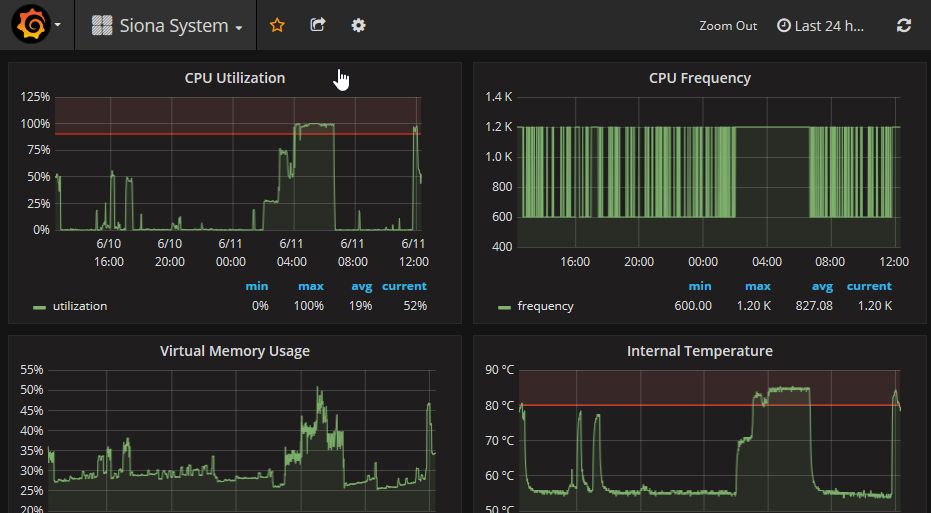Image resolution: width=931 pixels, height=513 pixels.
Task: Sort CPU Frequency legend by current column
Action: [x=869, y=286]
